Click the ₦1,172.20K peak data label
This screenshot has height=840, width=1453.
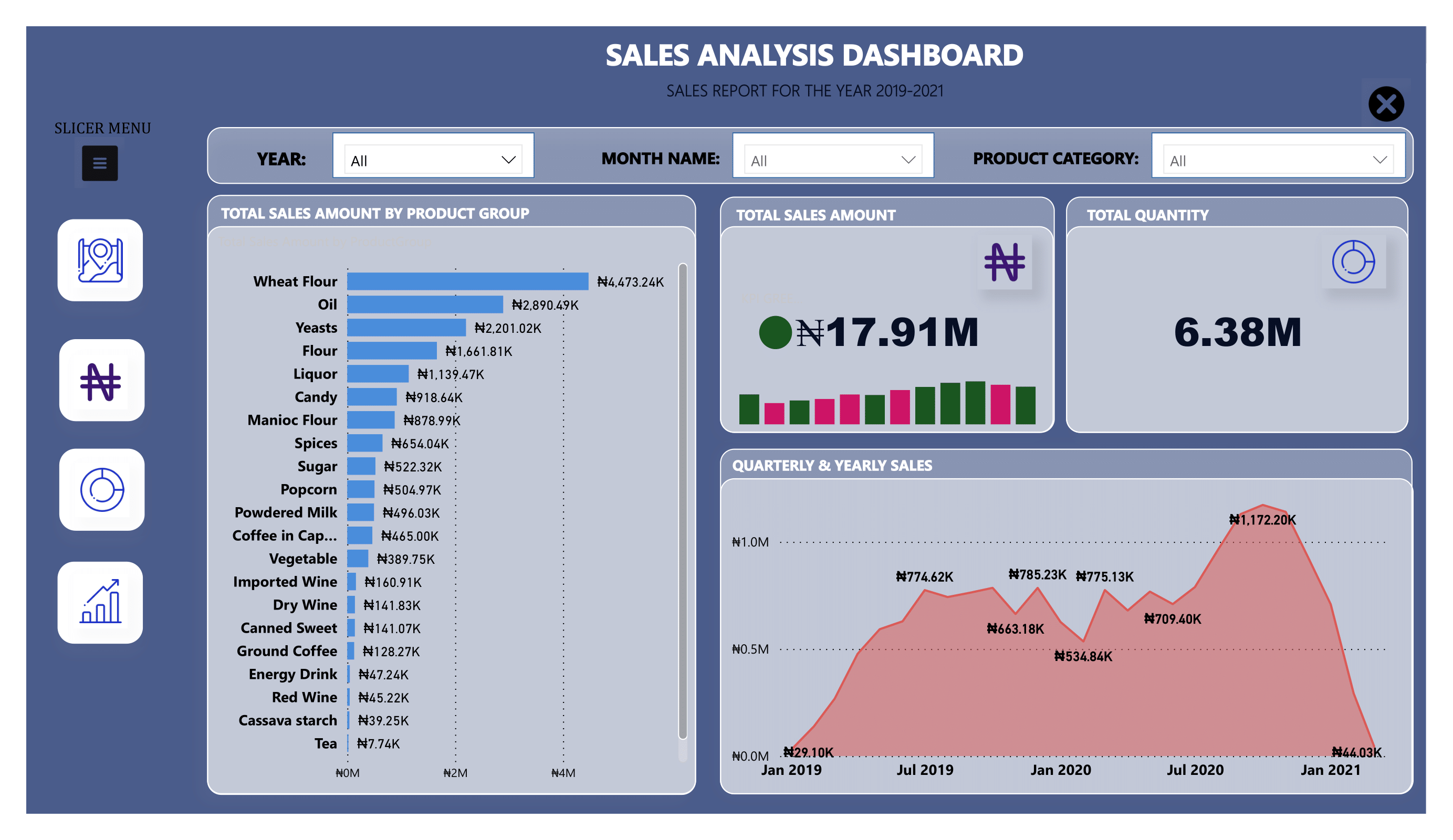1262,520
